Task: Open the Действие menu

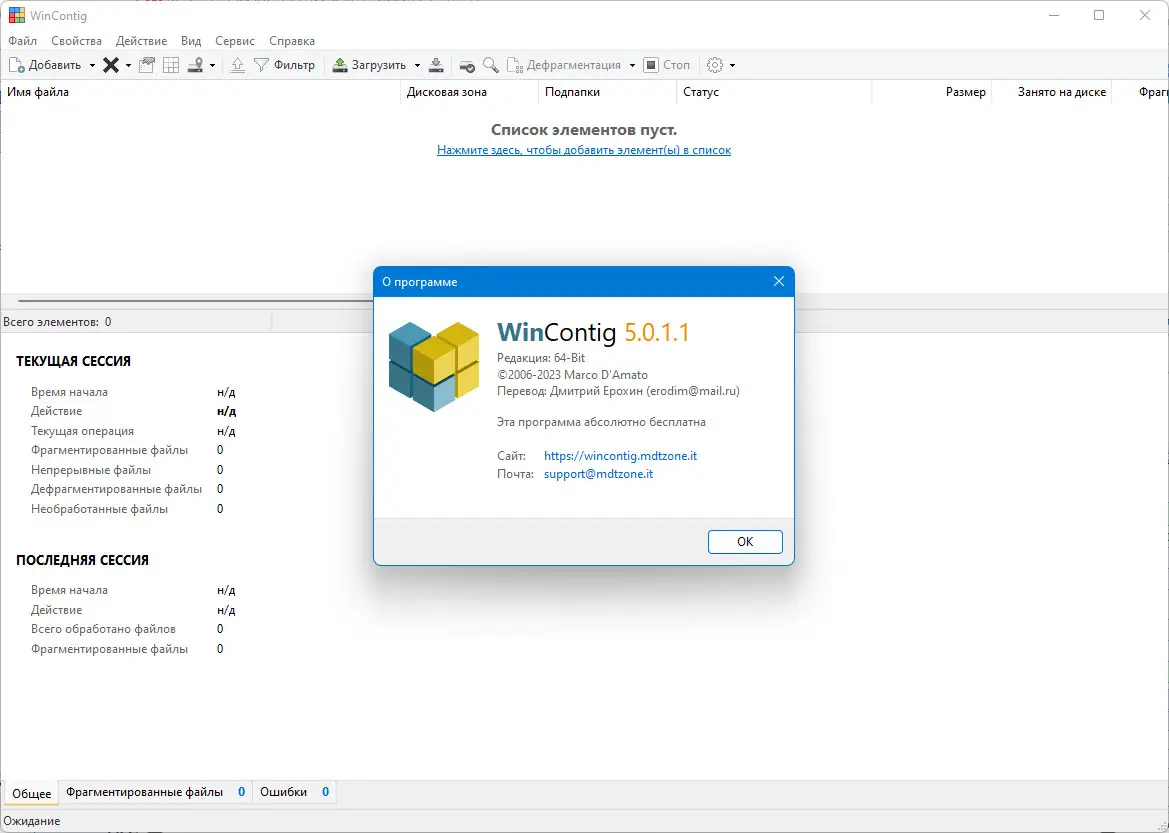Action: [142, 41]
